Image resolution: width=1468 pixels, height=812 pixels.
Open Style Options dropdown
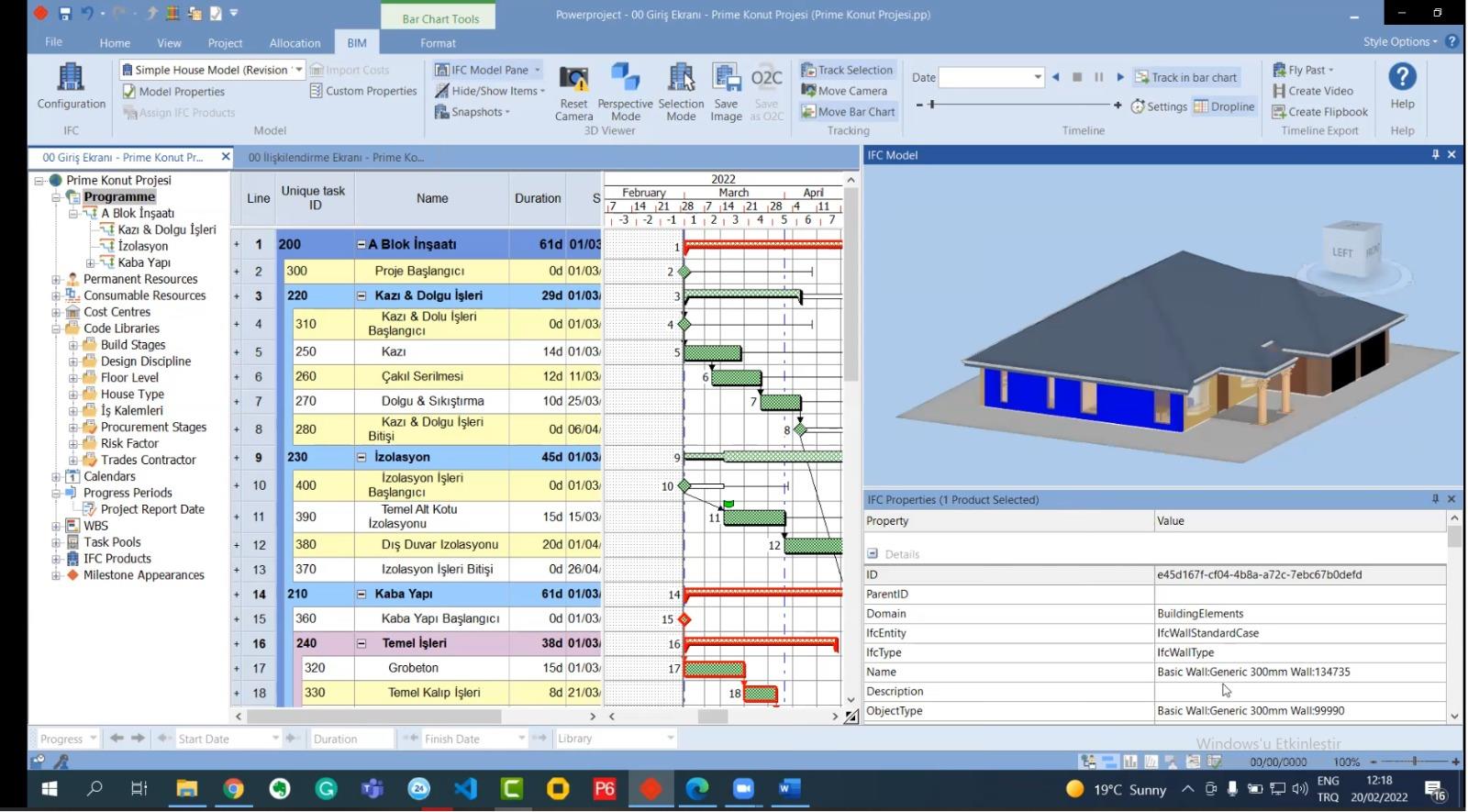pos(1400,41)
